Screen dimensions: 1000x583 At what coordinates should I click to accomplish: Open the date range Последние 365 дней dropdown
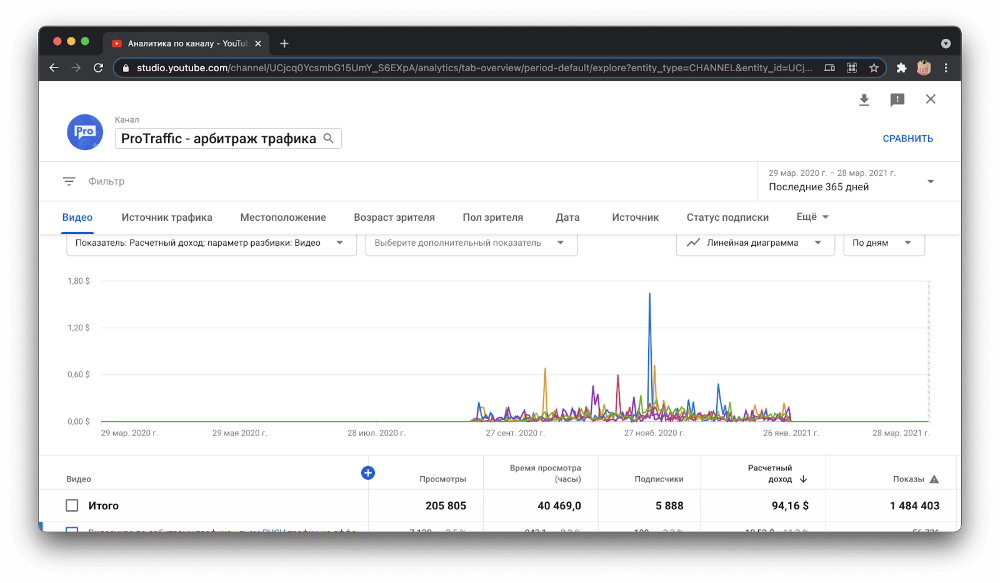tap(851, 181)
